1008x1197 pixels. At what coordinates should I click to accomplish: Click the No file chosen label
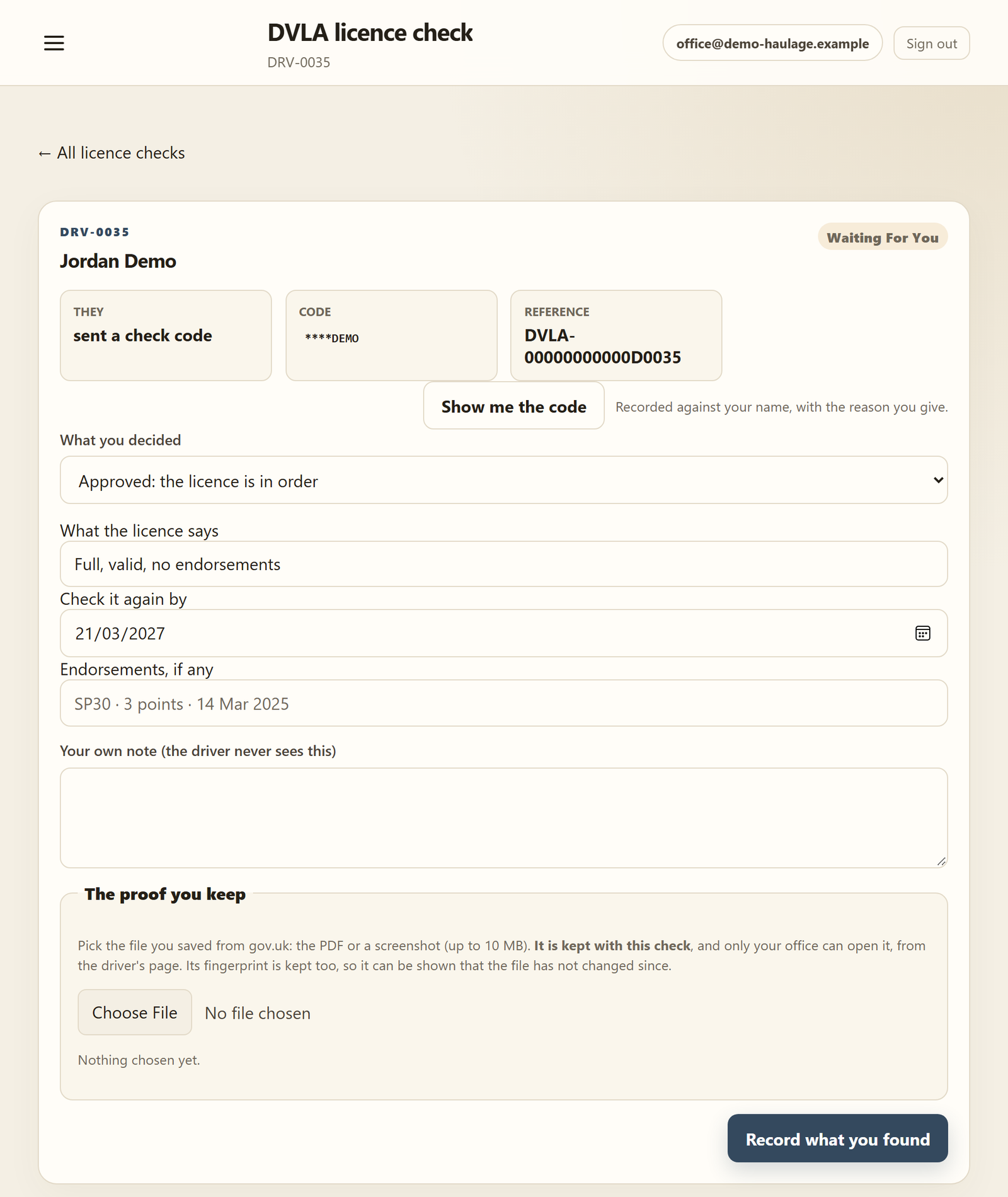click(x=258, y=1013)
